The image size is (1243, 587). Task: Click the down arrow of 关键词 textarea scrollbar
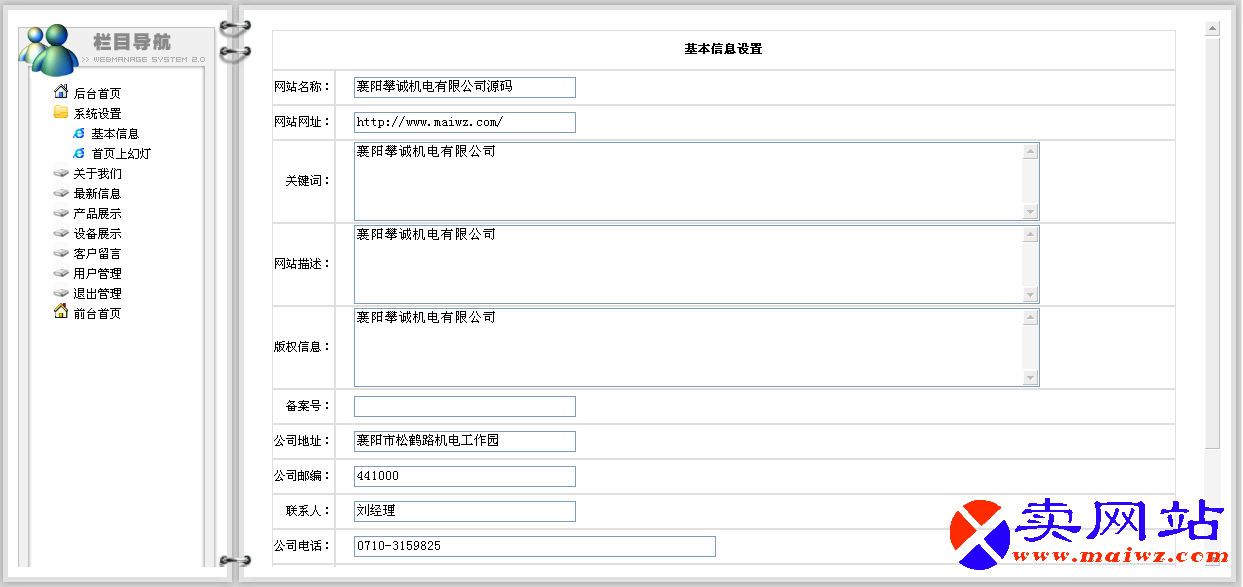[x=1030, y=211]
